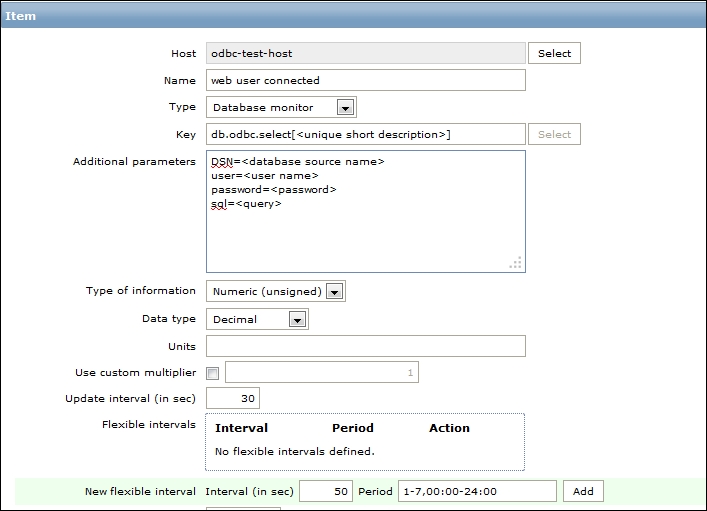Toggle the Use custom multiplier checkbox
Image resolution: width=707 pixels, height=511 pixels.
click(x=212, y=373)
